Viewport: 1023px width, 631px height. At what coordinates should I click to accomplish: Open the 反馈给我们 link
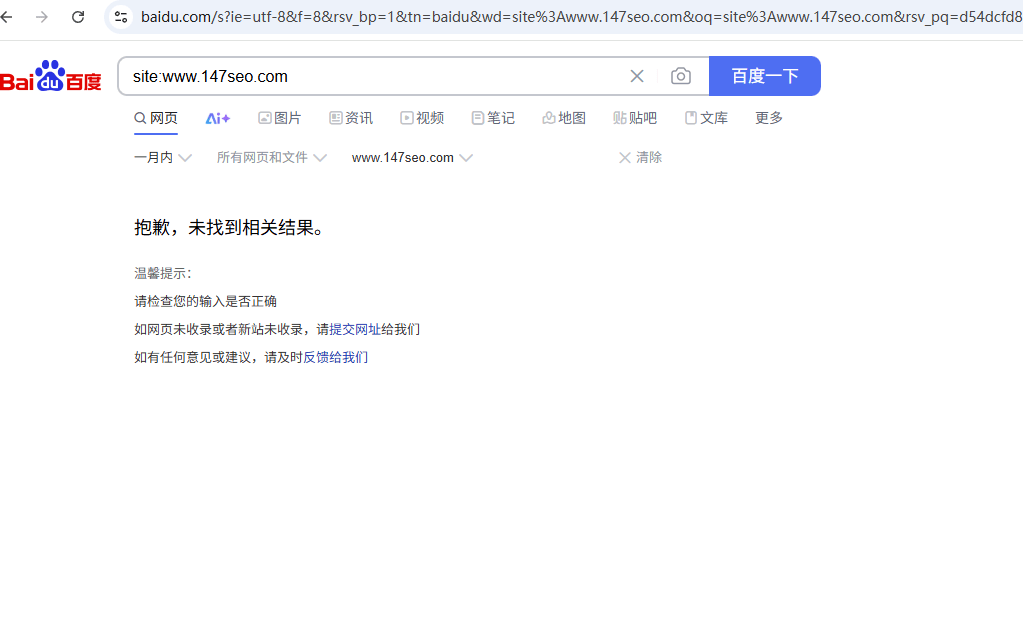[335, 358]
